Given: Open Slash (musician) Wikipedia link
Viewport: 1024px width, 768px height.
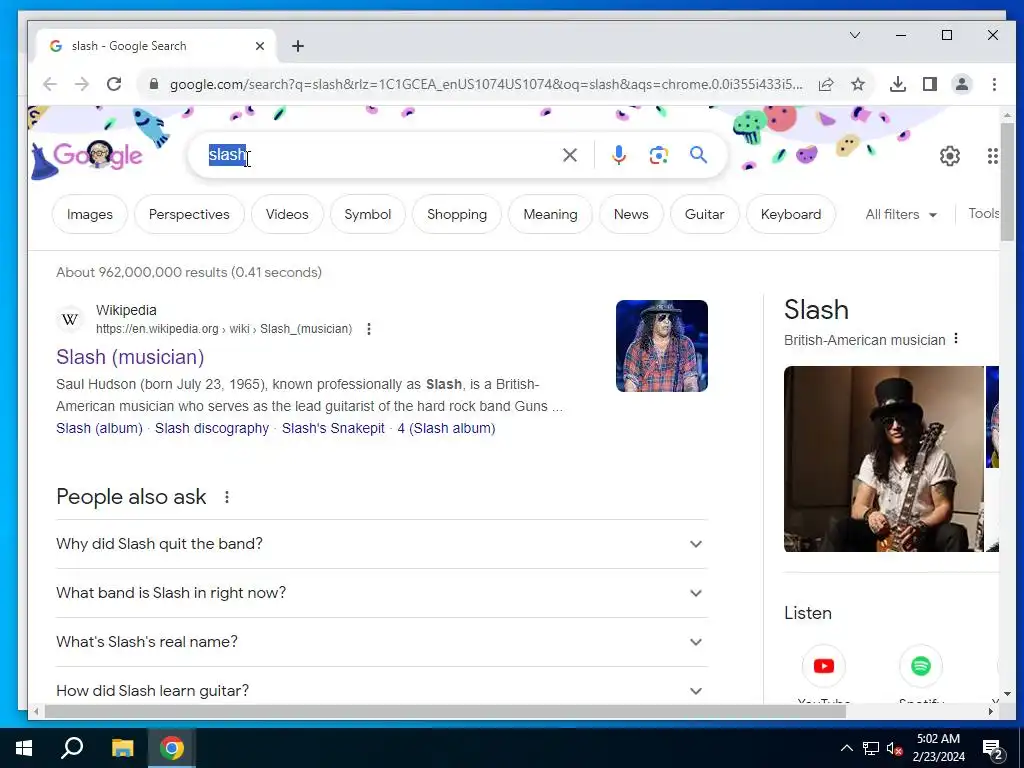Looking at the screenshot, I should point(130,357).
